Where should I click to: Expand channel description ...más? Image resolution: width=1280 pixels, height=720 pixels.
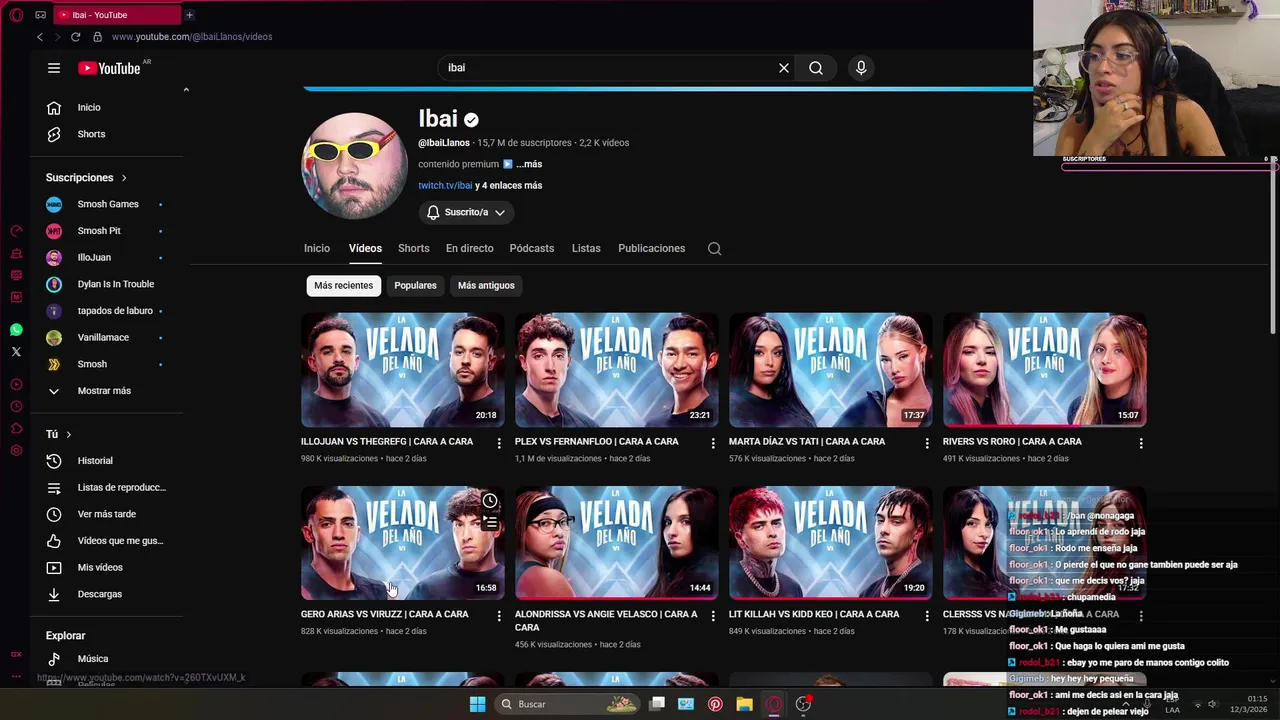point(529,164)
